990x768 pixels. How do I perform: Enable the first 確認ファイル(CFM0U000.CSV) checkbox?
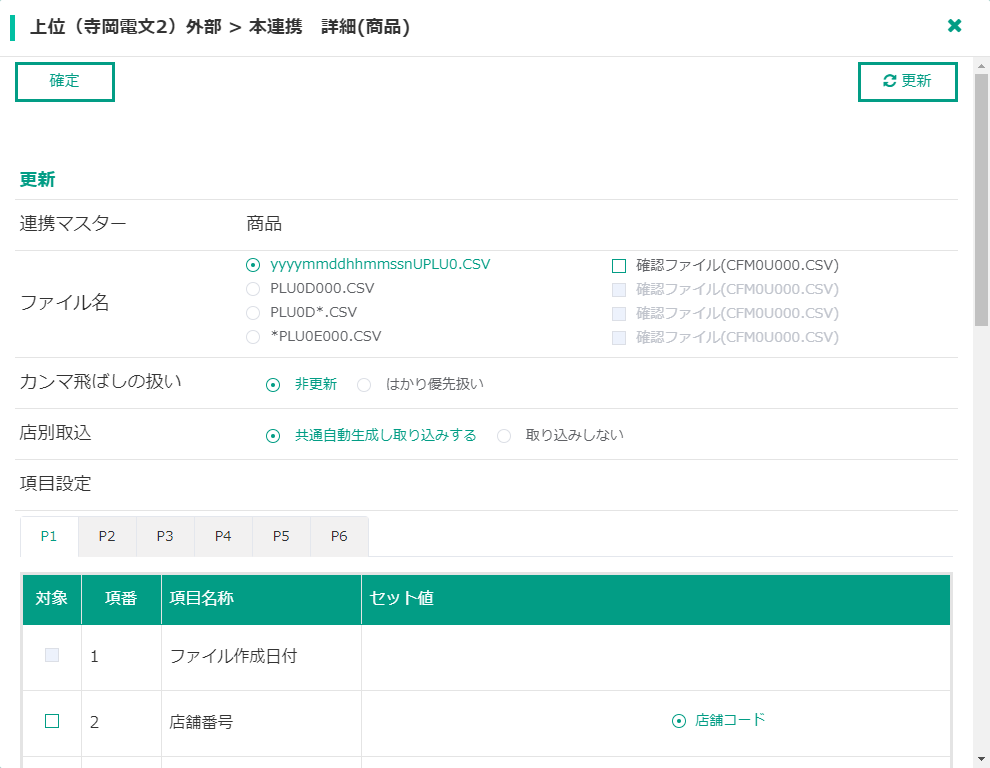pyautogui.click(x=619, y=266)
